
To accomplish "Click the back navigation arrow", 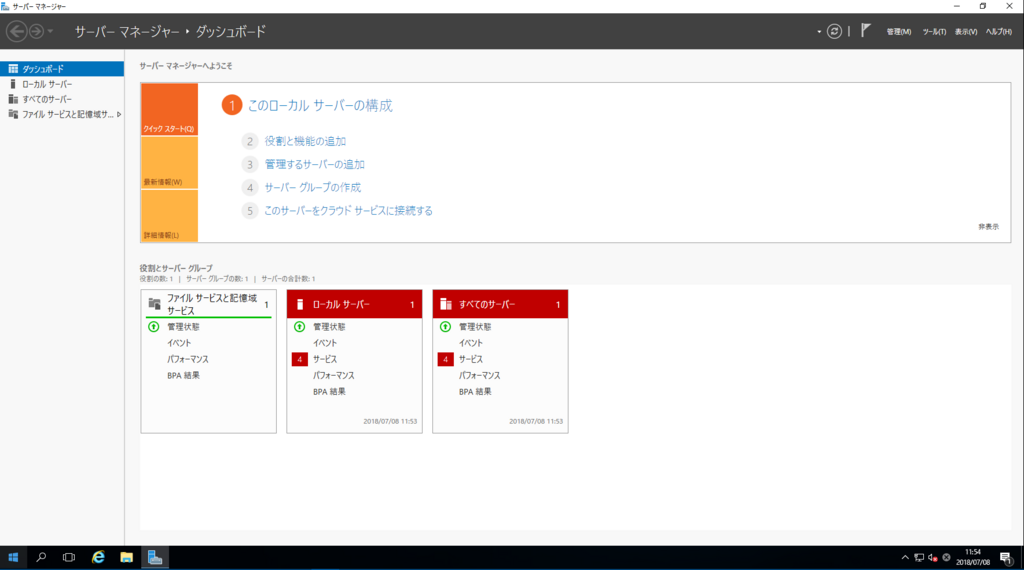I will [17, 31].
